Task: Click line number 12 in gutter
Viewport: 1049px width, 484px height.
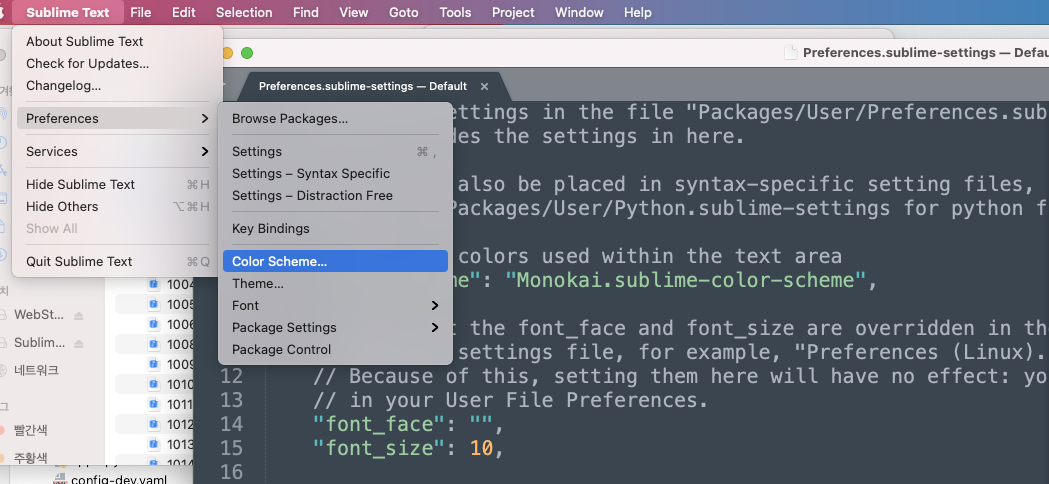Action: (231, 376)
